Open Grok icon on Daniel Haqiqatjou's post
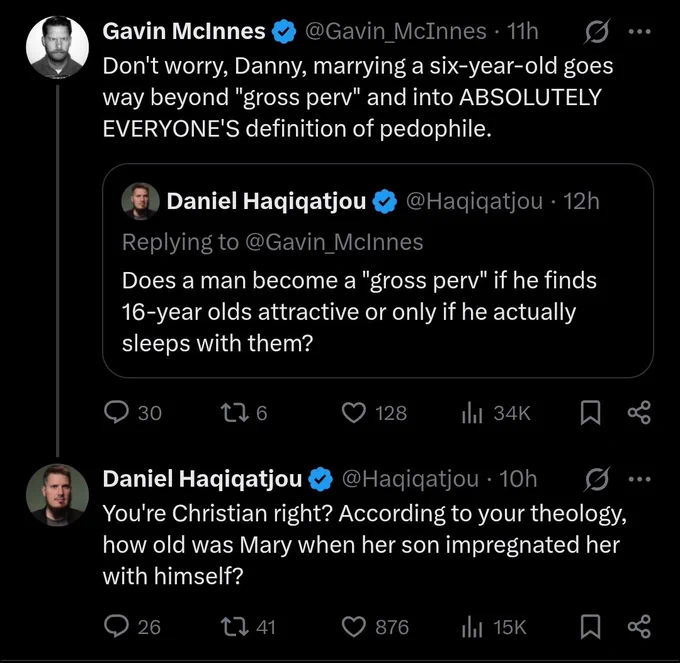680x663 pixels. (x=597, y=479)
